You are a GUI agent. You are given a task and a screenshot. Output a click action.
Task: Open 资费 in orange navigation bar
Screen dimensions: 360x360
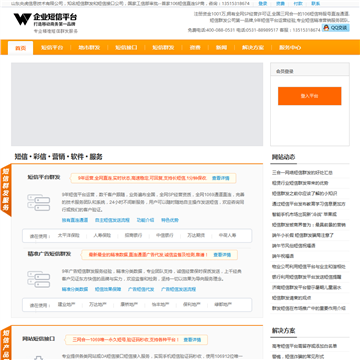click(195, 47)
